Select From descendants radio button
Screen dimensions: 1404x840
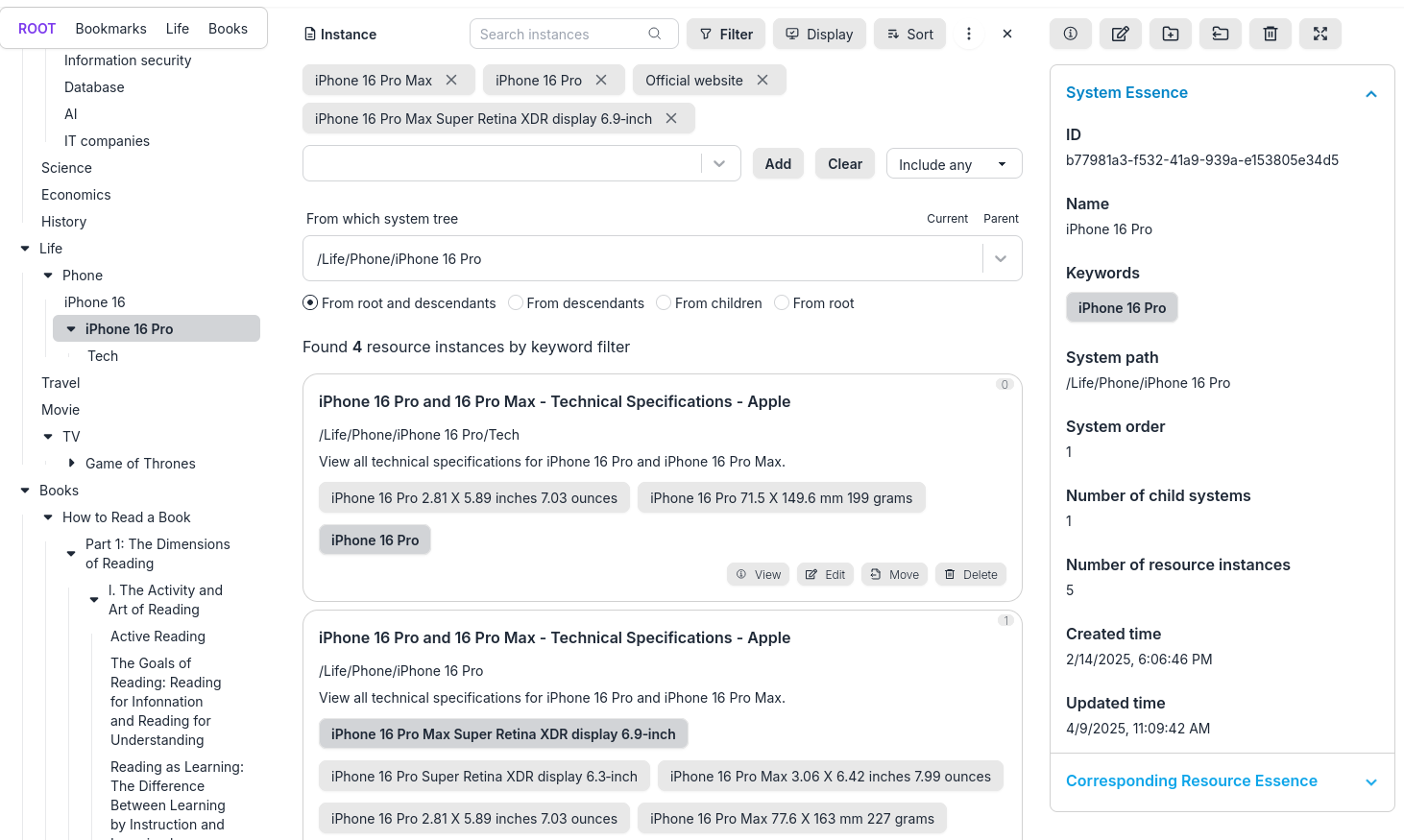click(x=516, y=302)
